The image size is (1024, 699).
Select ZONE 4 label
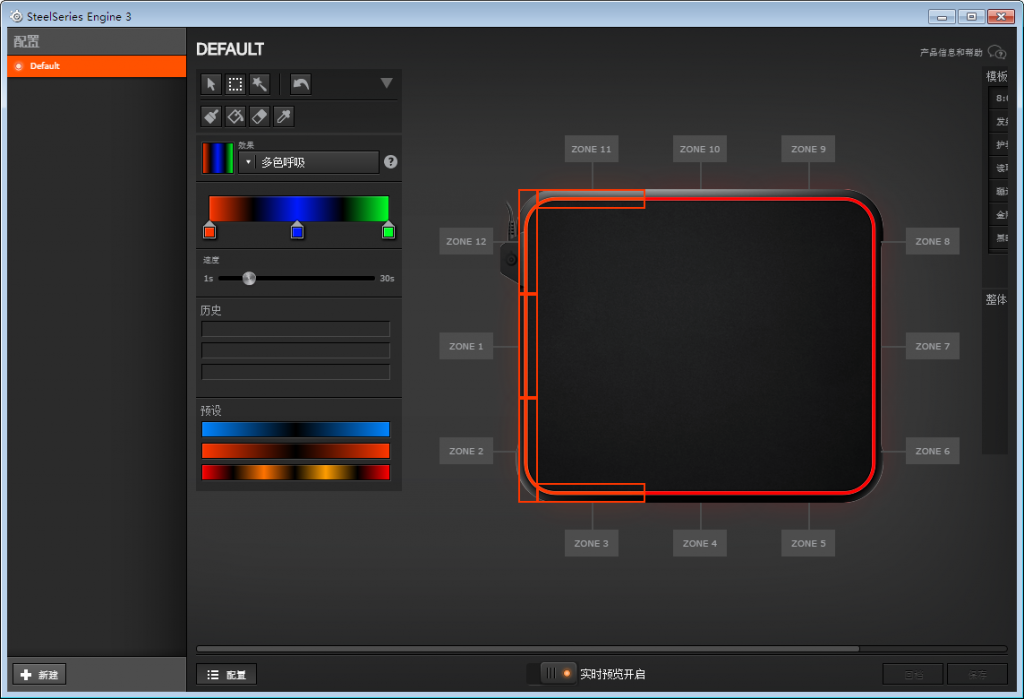(x=700, y=544)
